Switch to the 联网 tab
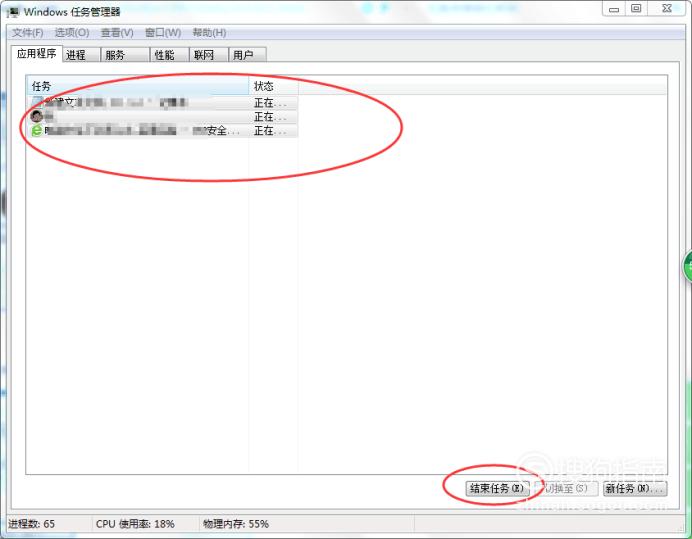The width and height of the screenshot is (692, 539). pos(209,55)
